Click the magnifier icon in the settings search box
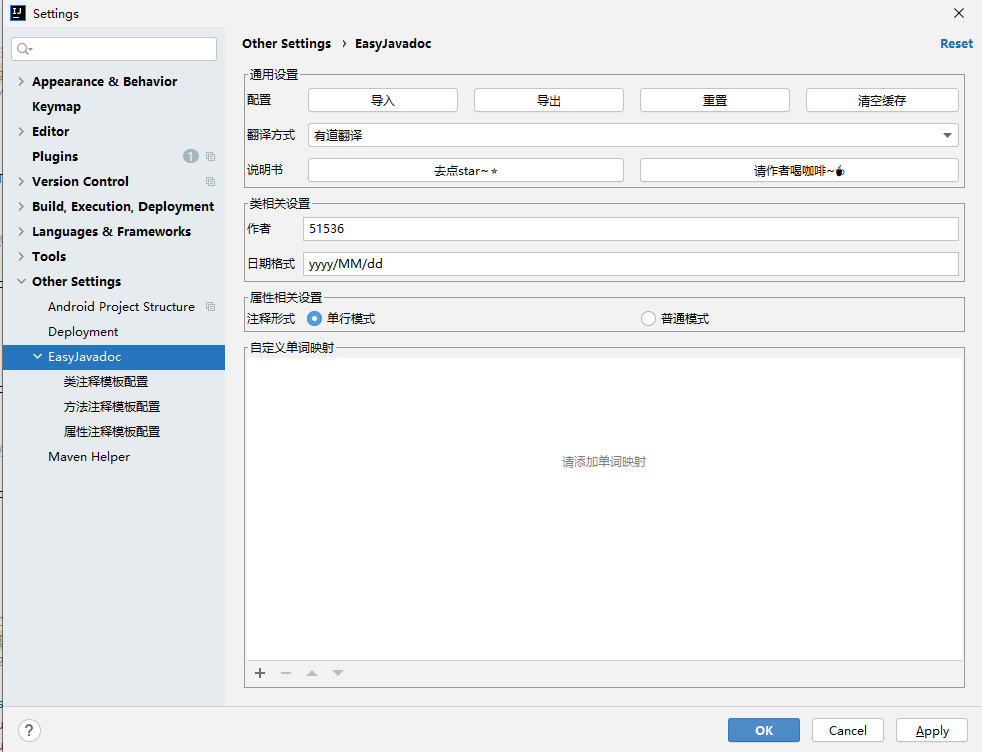982x752 pixels. (22, 48)
